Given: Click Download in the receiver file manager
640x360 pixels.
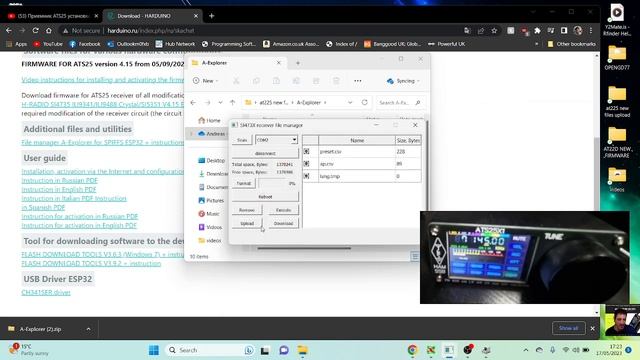Looking at the screenshot, I should [x=283, y=223].
